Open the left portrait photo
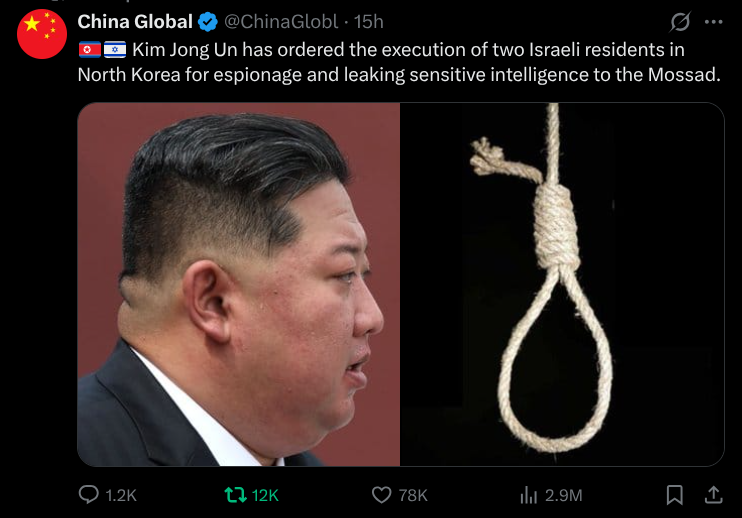742x518 pixels. pos(239,284)
